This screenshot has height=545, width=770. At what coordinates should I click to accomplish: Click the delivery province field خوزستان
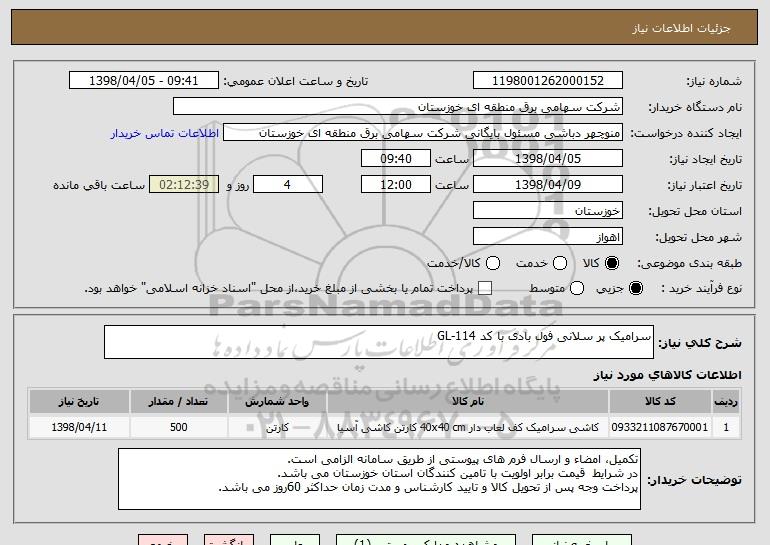(x=548, y=211)
